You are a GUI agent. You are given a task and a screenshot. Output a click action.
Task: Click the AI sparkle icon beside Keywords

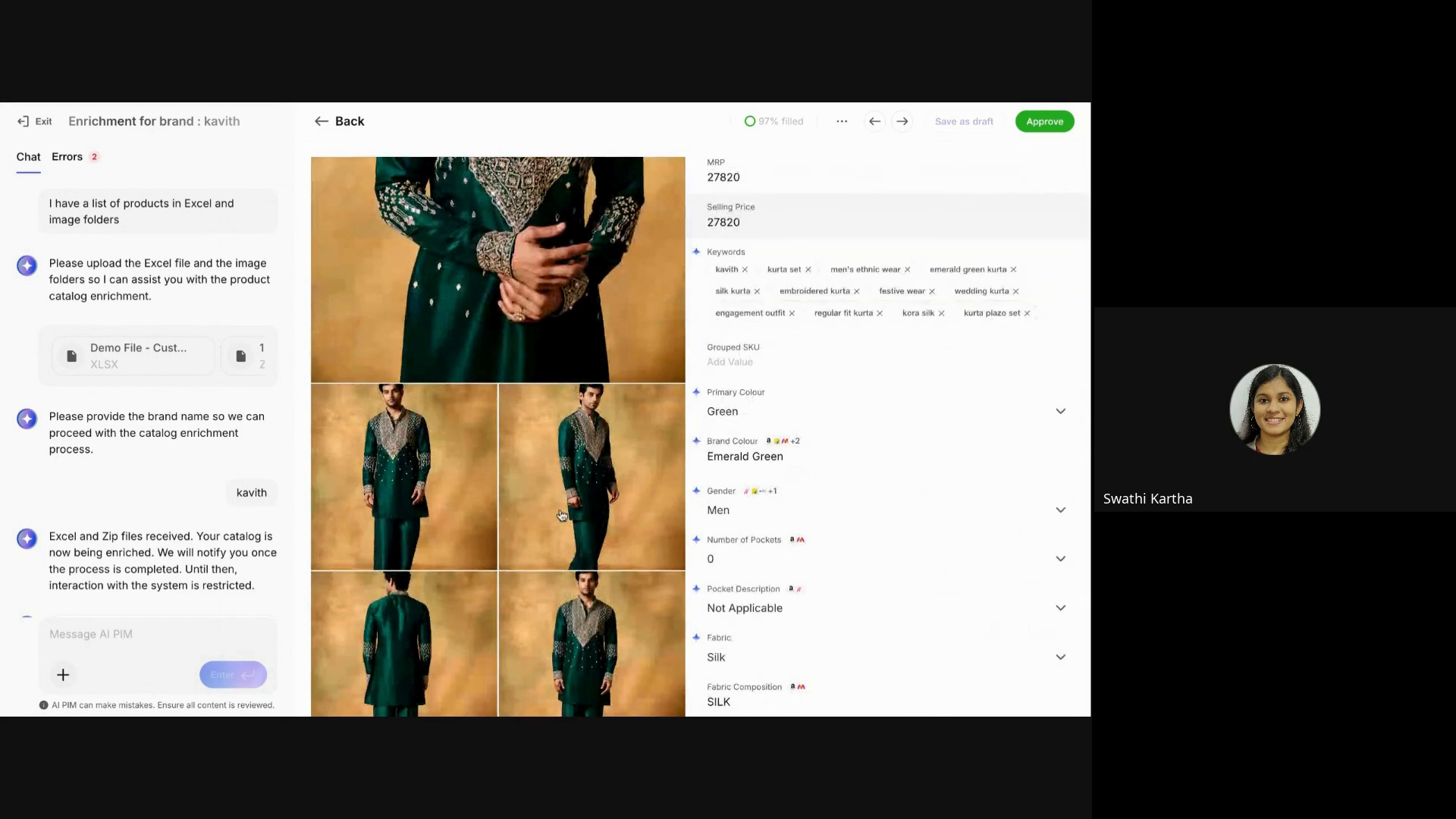click(696, 252)
